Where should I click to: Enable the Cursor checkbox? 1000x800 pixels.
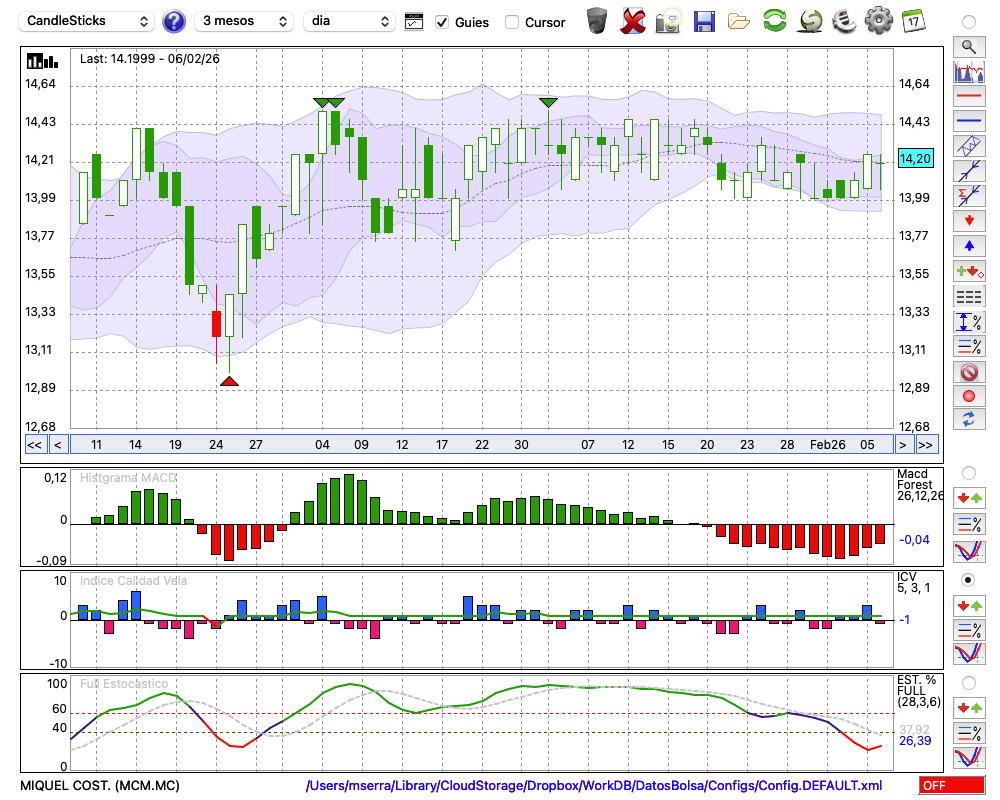click(511, 22)
